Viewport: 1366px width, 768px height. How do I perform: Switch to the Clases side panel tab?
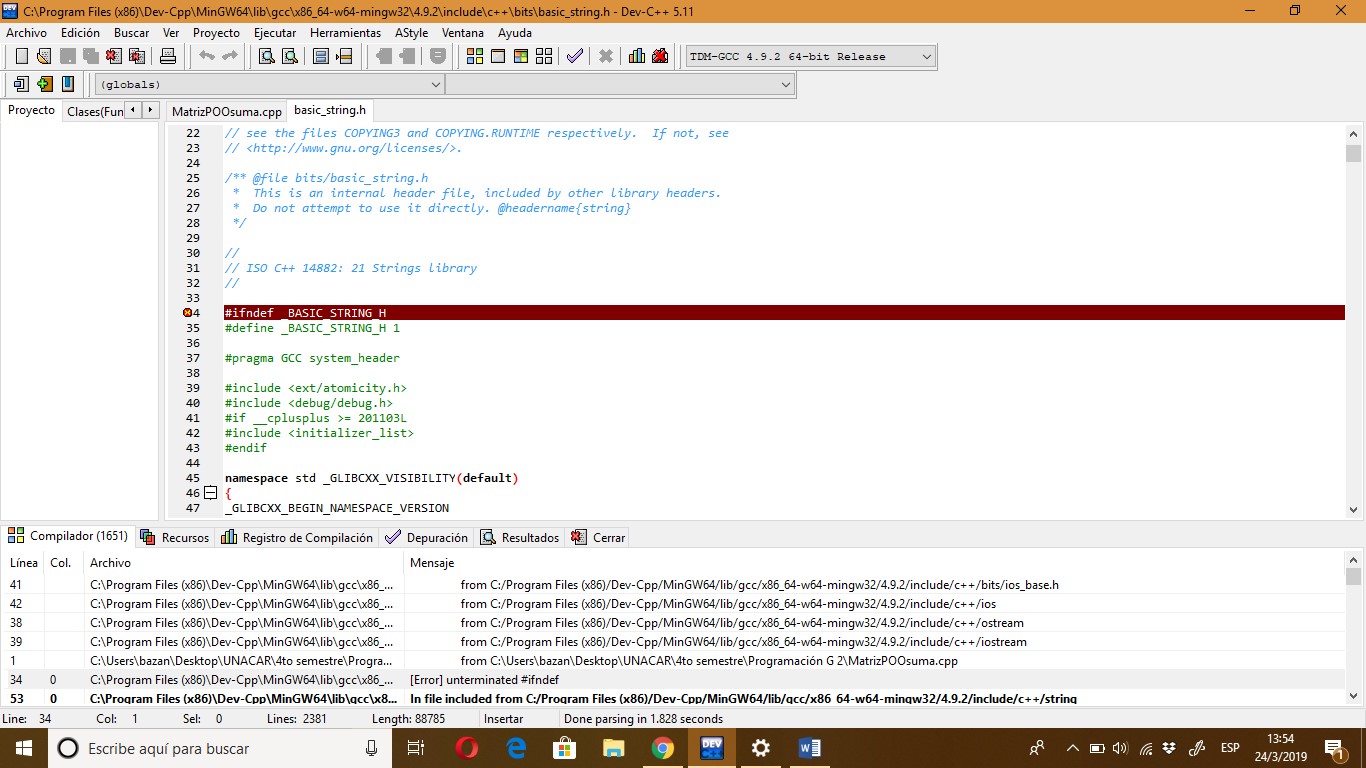pos(94,111)
